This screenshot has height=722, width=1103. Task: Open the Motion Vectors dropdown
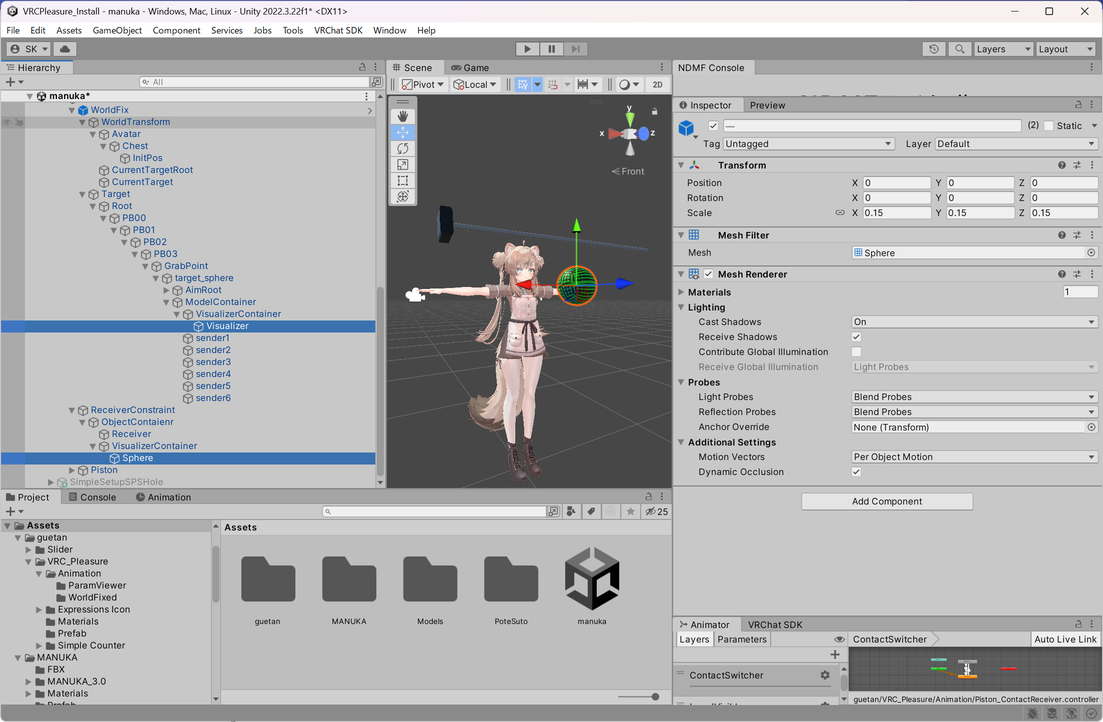point(974,457)
